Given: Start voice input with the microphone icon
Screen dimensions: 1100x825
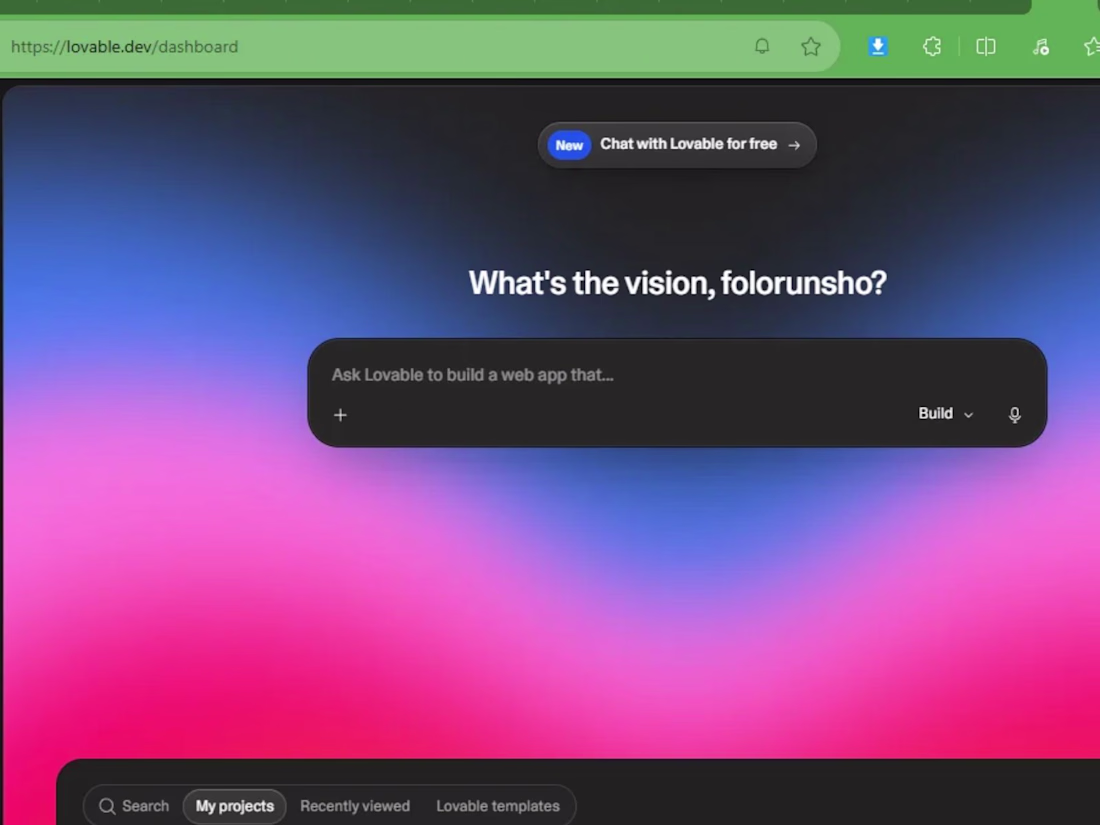Looking at the screenshot, I should pyautogui.click(x=1014, y=415).
